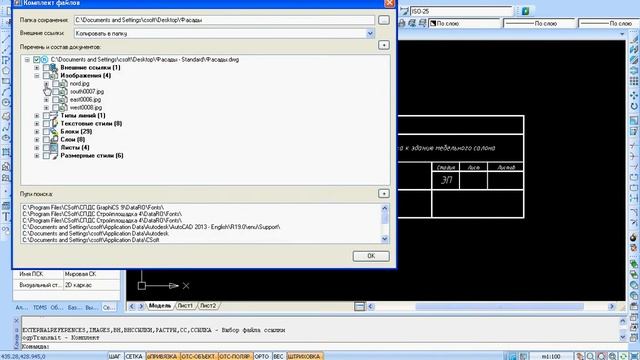Toggle ШАГ snap mode in status bar

click(x=115, y=356)
